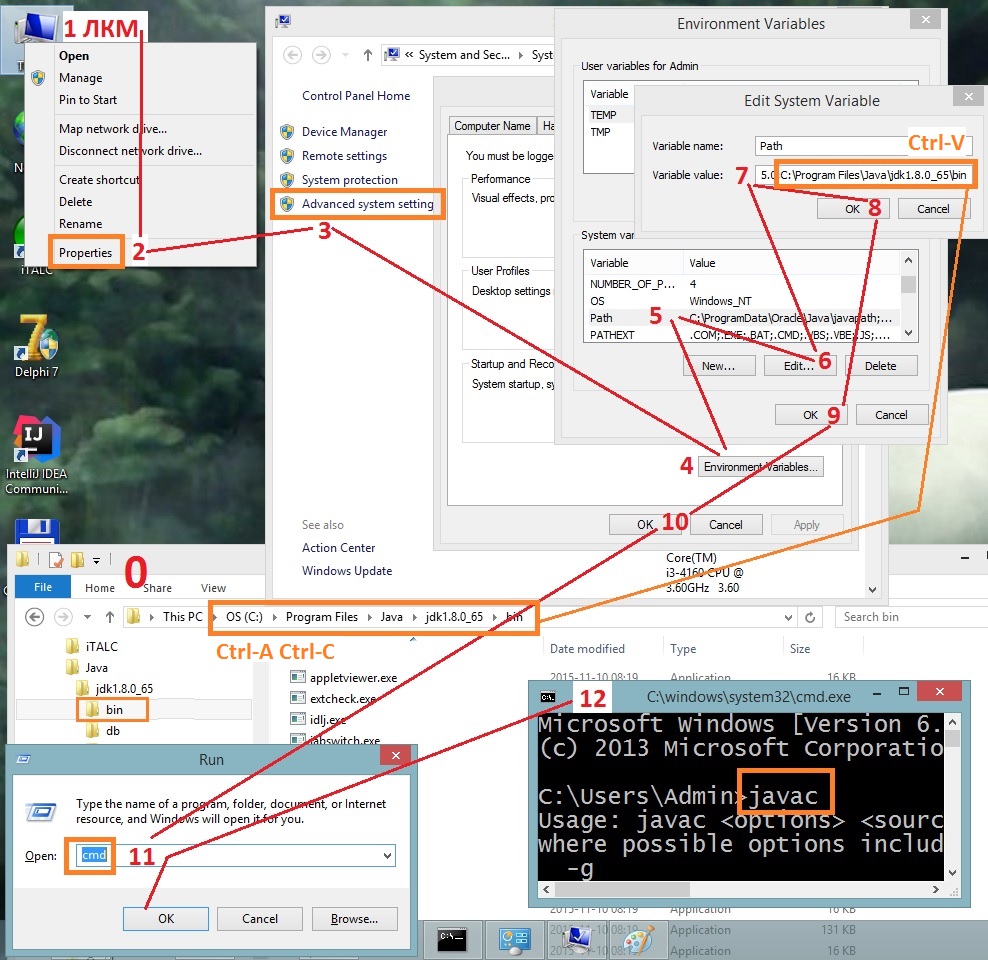Click Browse... in Run dialog
This screenshot has width=988, height=960.
354,918
